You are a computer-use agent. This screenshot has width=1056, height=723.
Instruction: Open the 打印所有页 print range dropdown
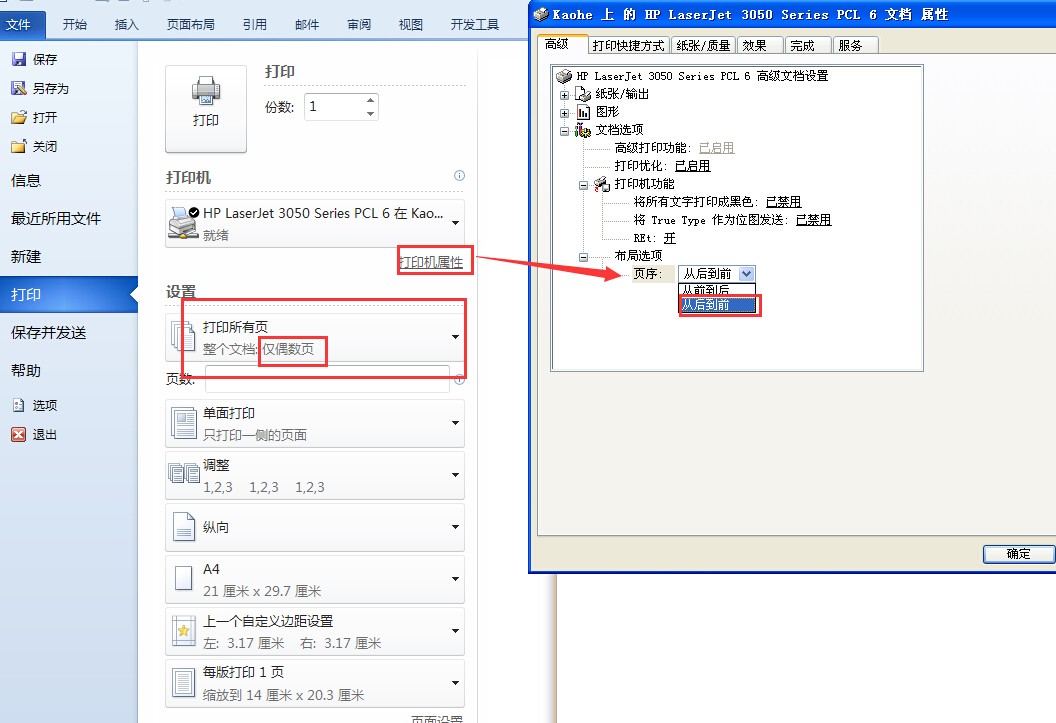456,337
